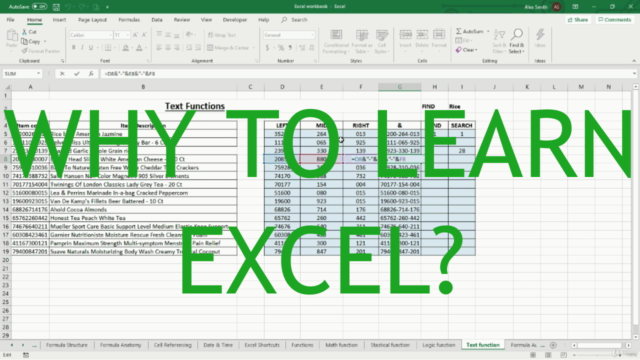Open the Logic function sheet tab
Viewport: 640px width, 360px height.
tap(438, 345)
